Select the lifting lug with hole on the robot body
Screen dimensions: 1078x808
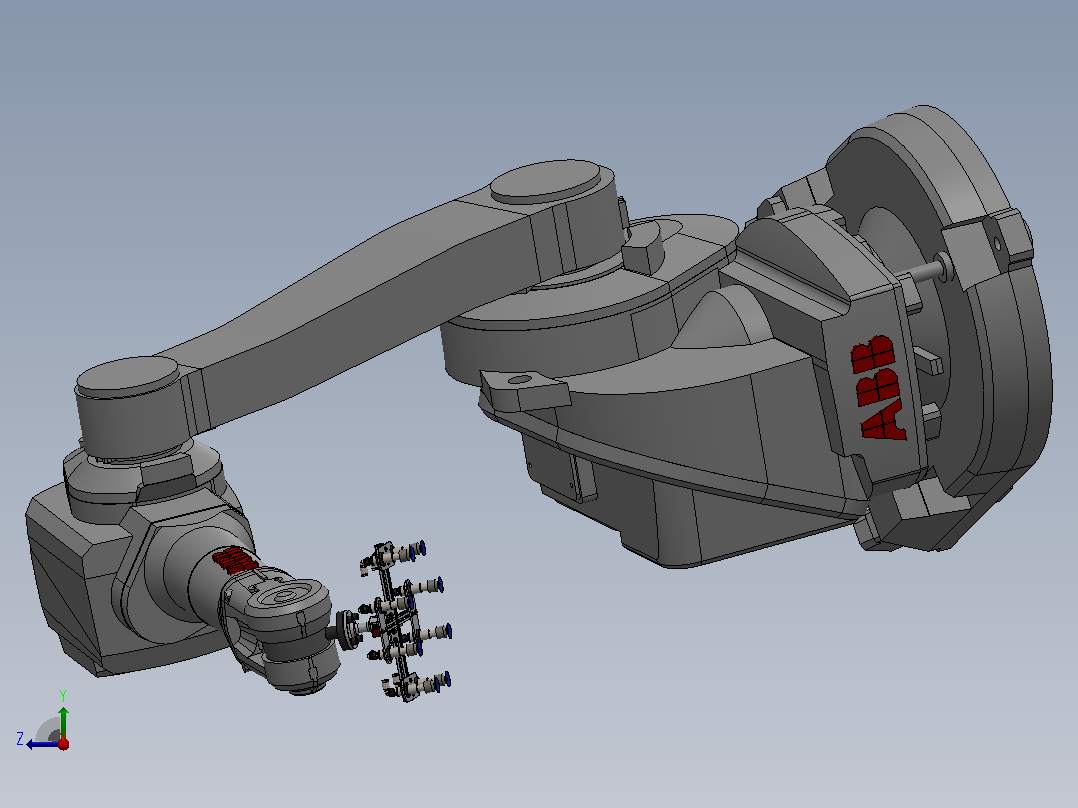(524, 389)
